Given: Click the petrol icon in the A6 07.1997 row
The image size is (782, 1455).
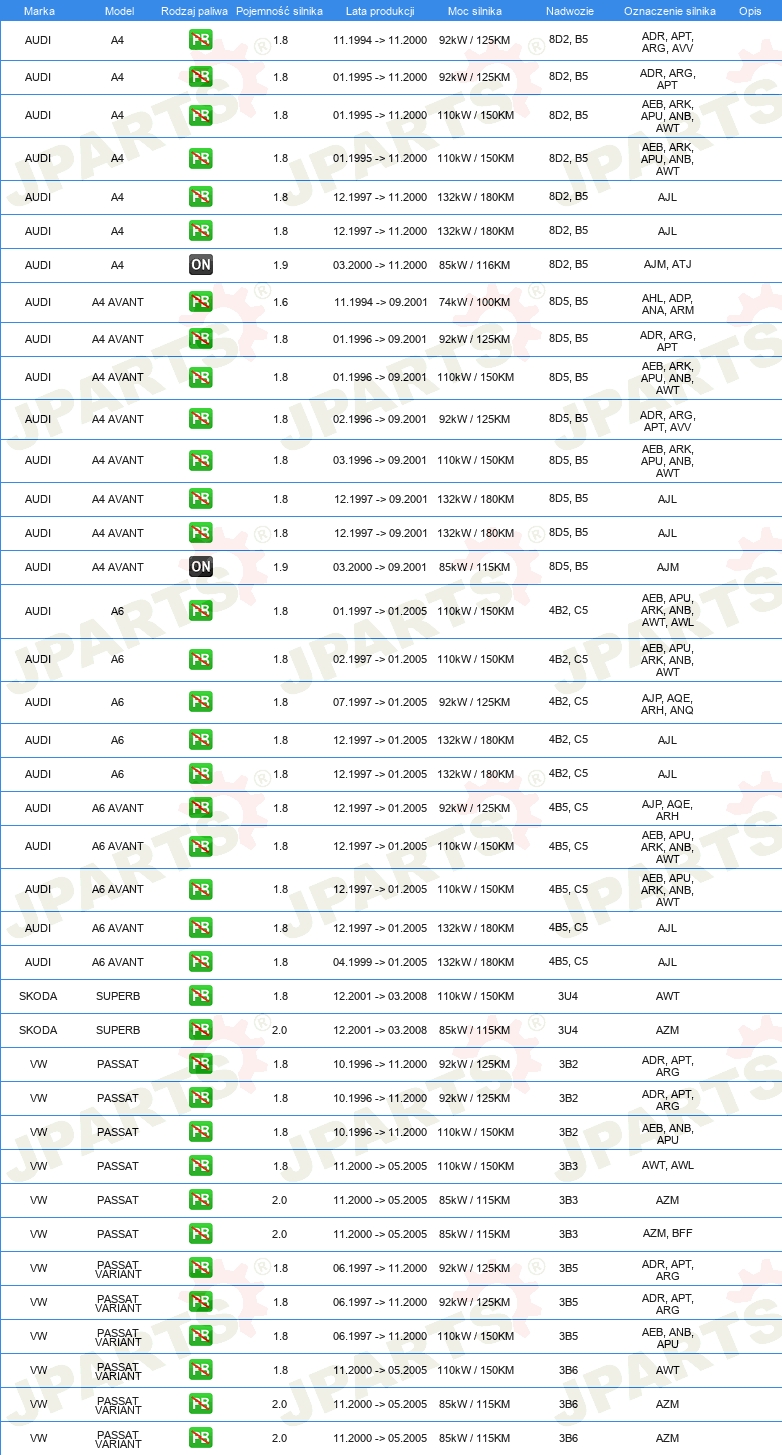Looking at the screenshot, I should click(x=201, y=702).
